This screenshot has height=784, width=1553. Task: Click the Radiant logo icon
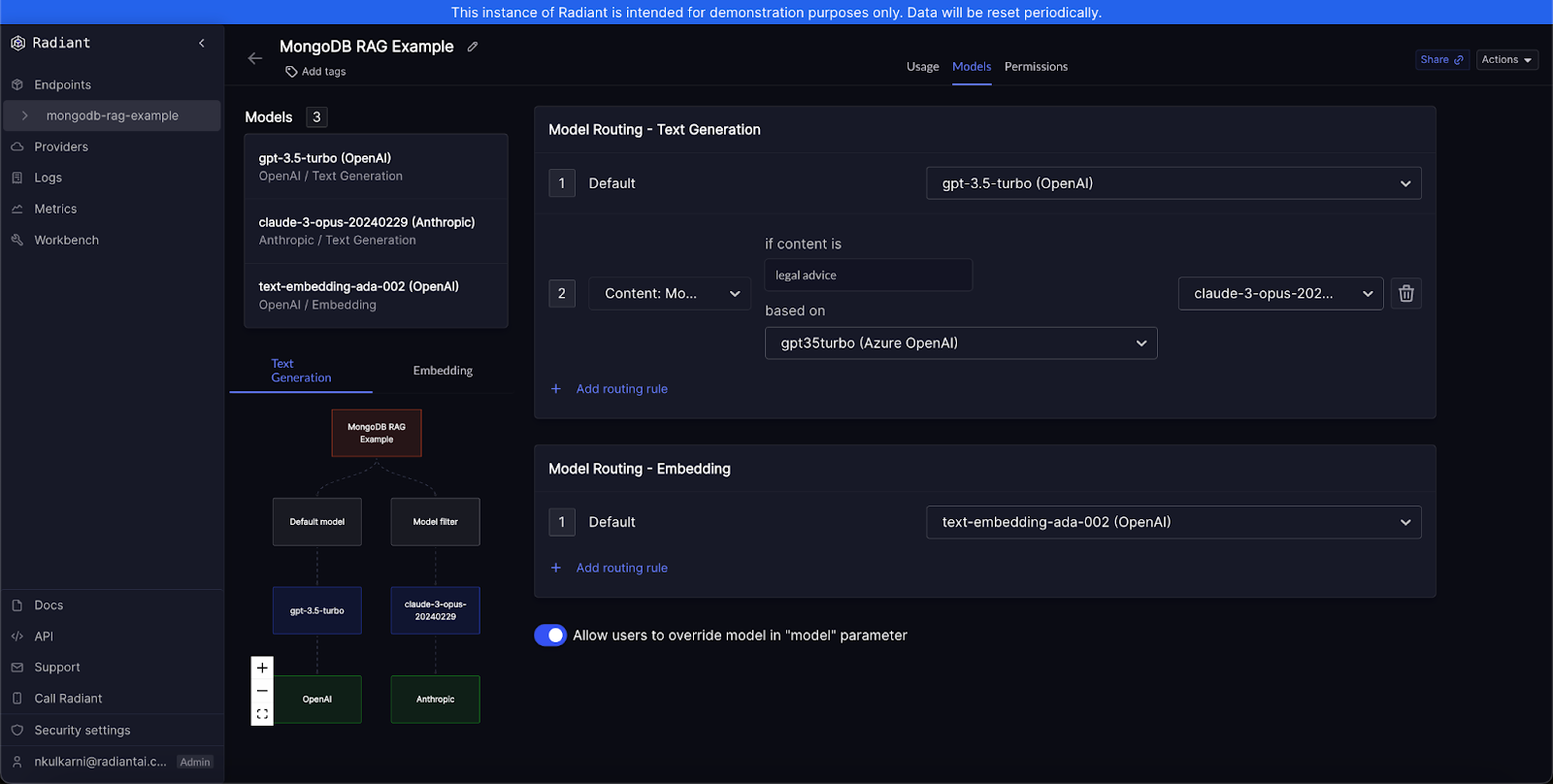point(17,43)
